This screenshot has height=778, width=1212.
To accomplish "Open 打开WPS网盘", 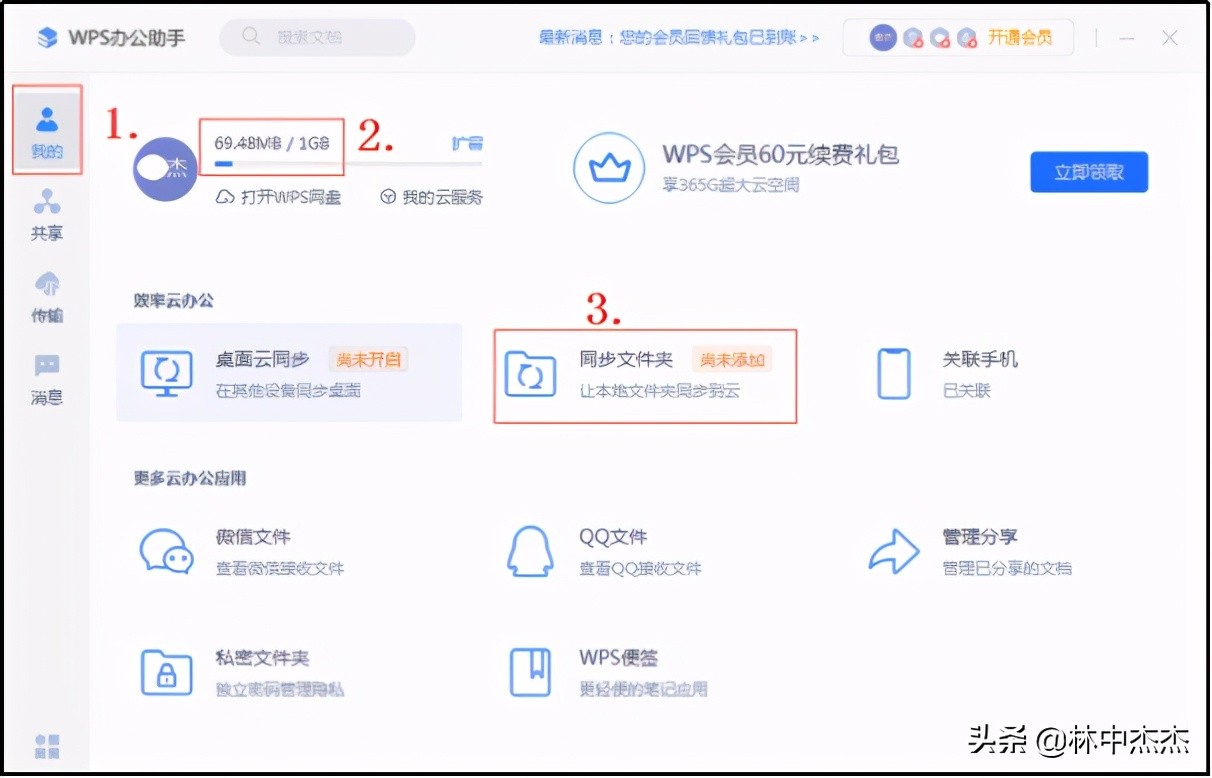I will (x=278, y=197).
